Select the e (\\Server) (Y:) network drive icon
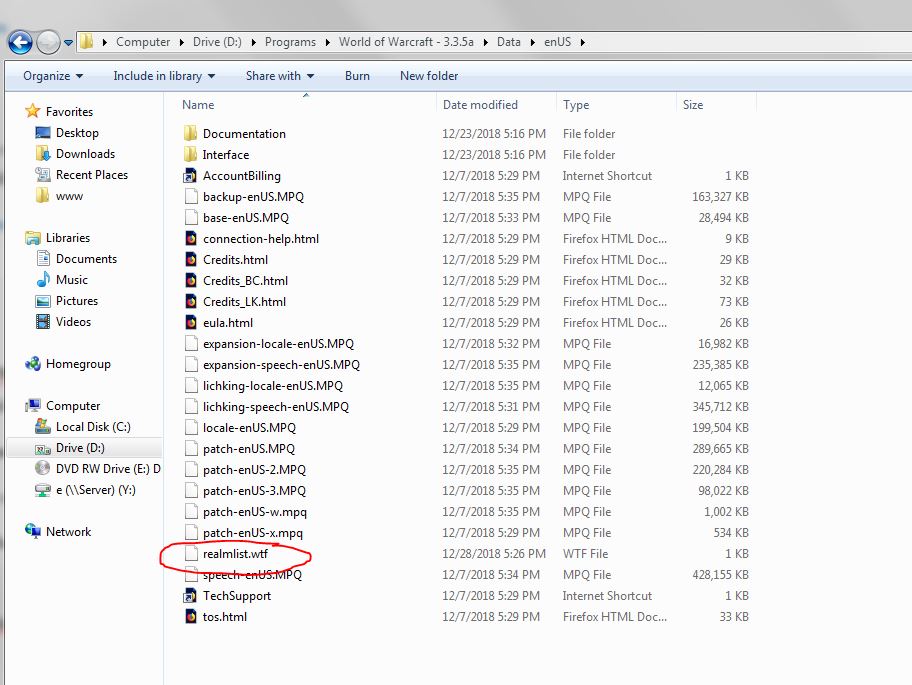 tap(43, 490)
